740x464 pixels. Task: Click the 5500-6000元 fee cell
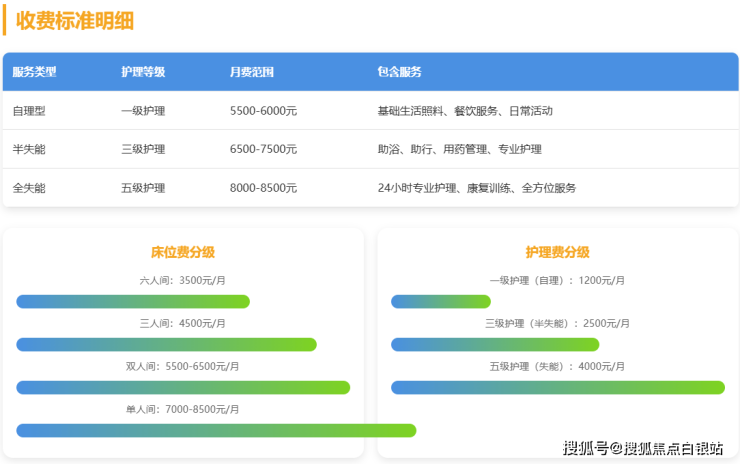[x=263, y=111]
